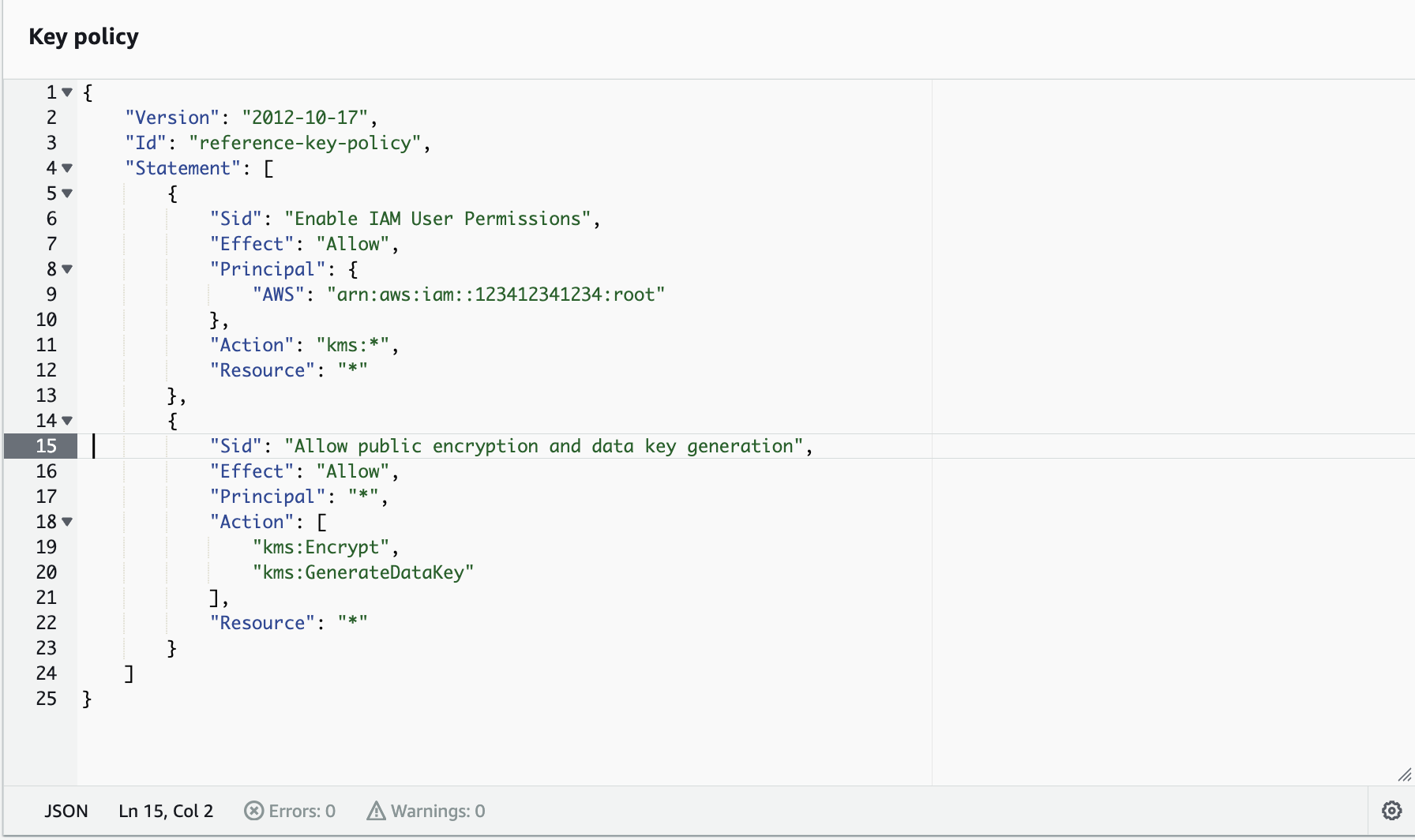Collapse the Statement array on line 4
The image size is (1415, 840).
click(x=67, y=168)
